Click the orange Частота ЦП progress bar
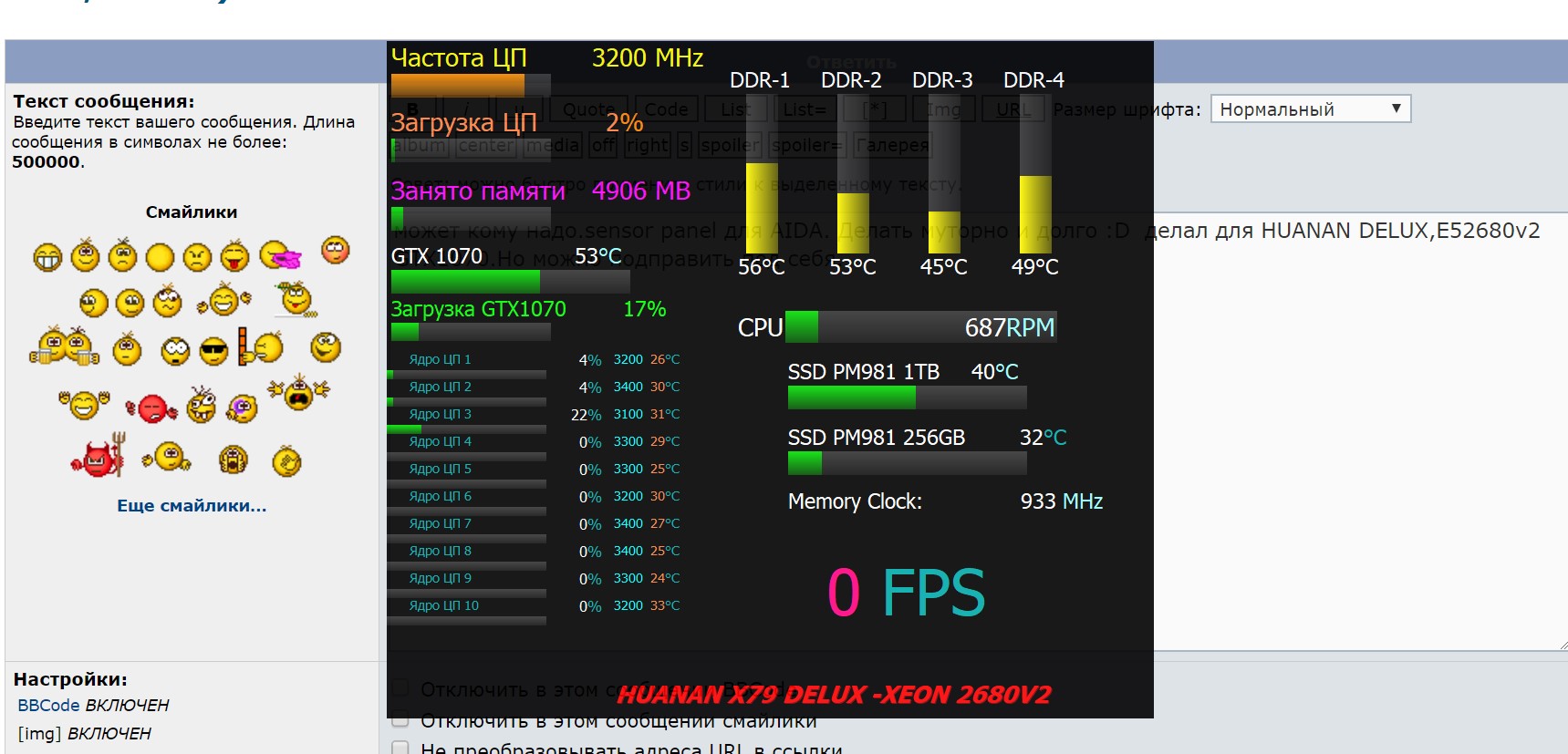1568x754 pixels. tap(471, 85)
